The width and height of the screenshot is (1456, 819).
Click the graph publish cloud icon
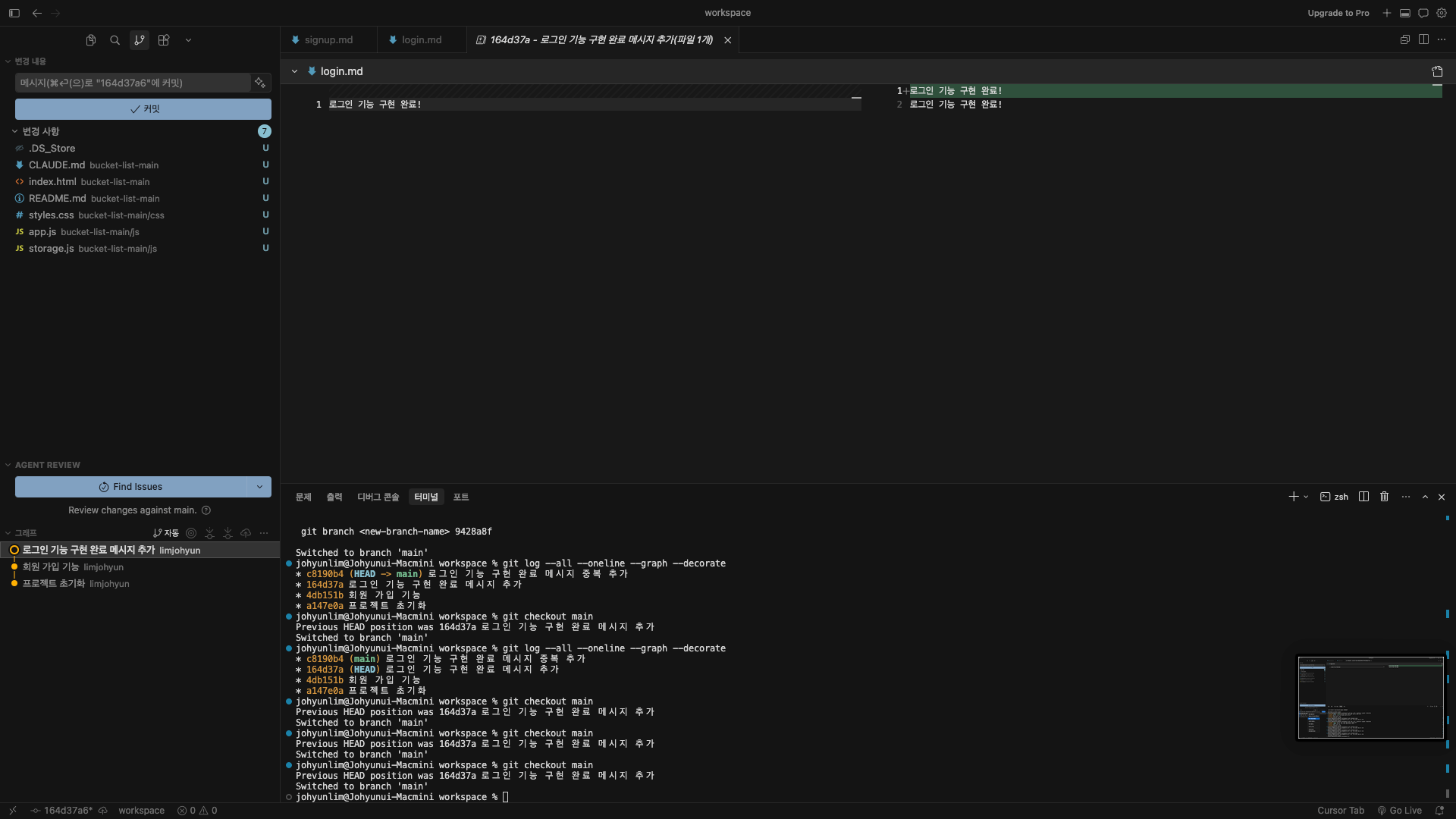(x=246, y=533)
